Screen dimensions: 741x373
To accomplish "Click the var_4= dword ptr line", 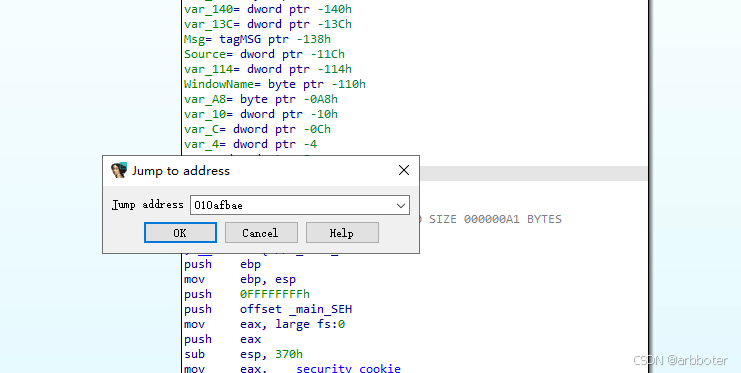I will coord(250,144).
